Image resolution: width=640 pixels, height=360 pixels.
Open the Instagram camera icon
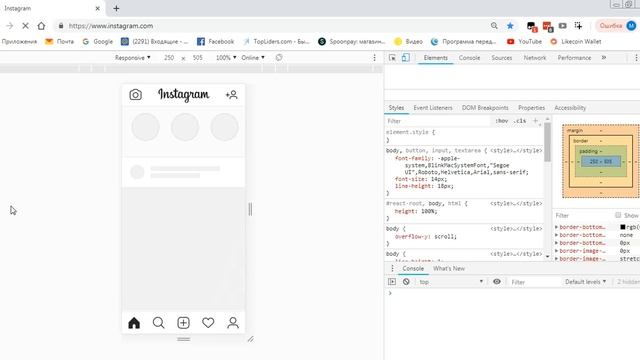tap(136, 95)
